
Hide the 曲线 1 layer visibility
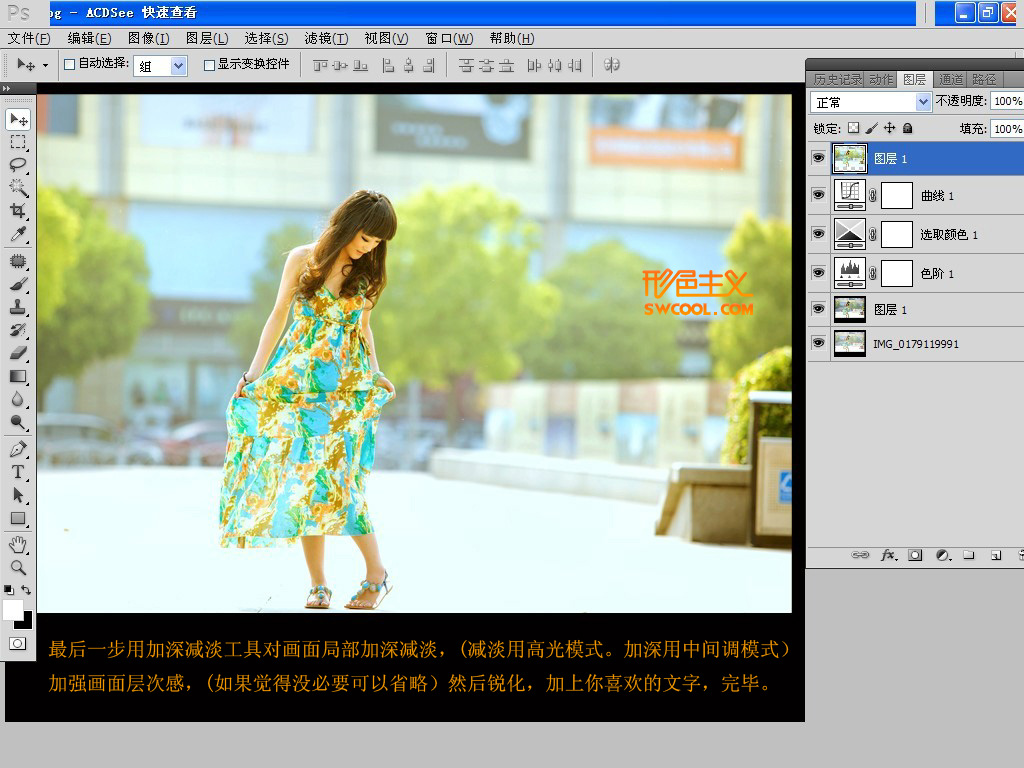click(819, 196)
